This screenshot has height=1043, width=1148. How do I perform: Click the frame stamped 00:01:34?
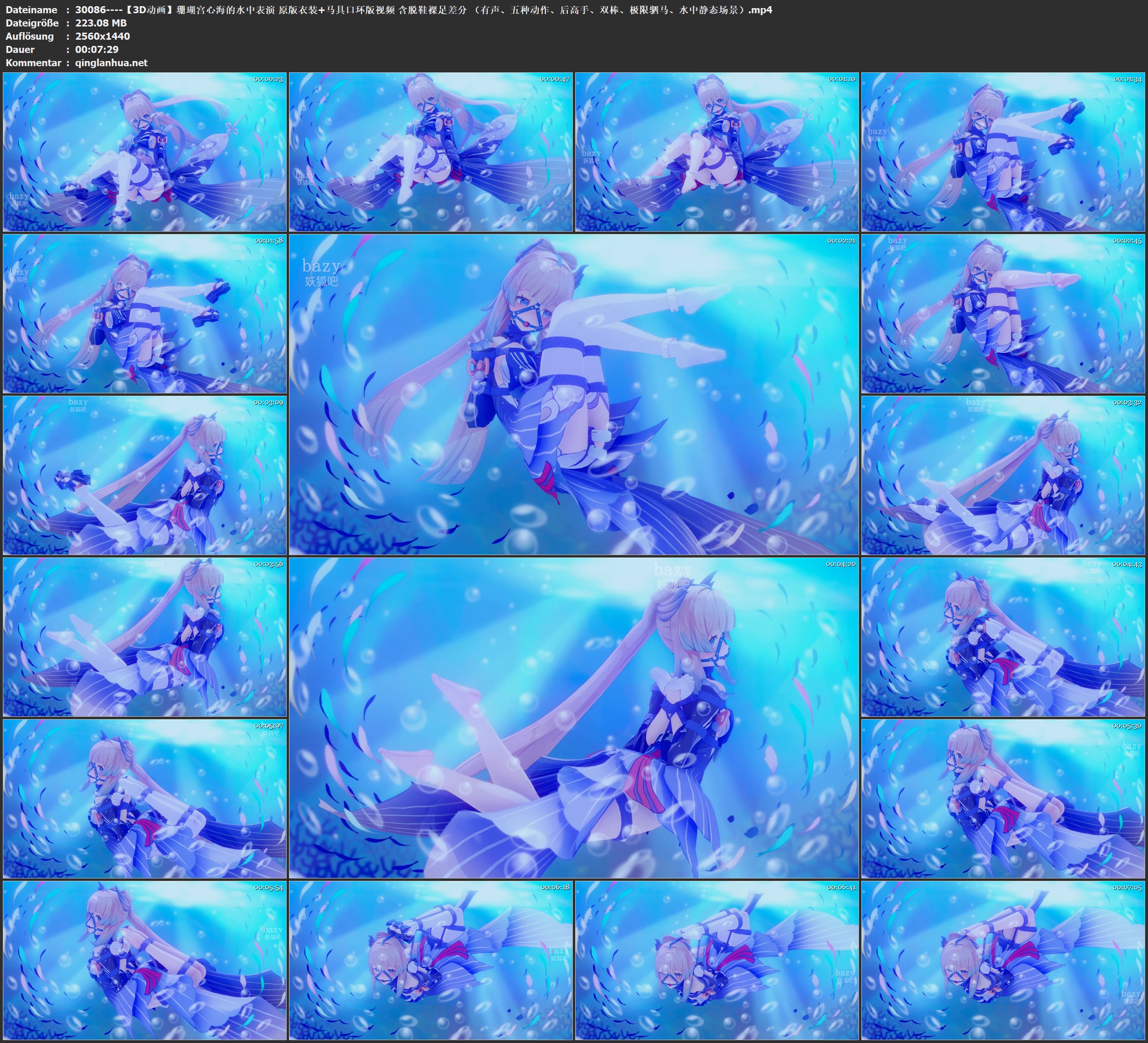pyautogui.click(x=1003, y=152)
